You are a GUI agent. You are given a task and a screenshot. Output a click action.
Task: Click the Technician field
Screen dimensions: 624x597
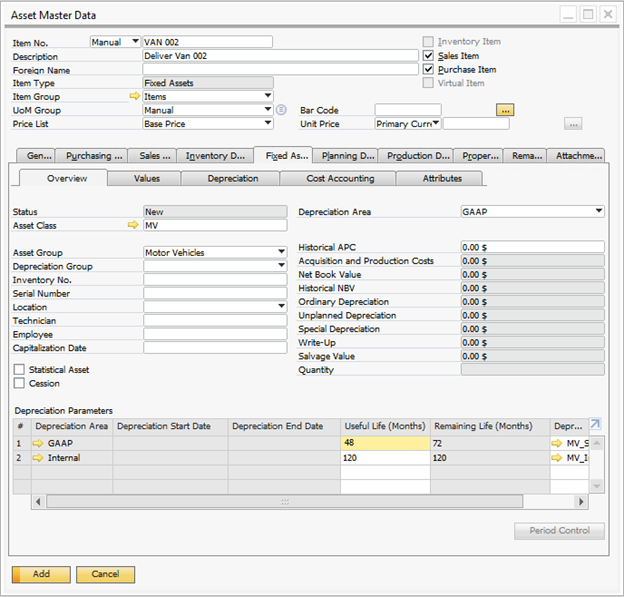point(215,320)
